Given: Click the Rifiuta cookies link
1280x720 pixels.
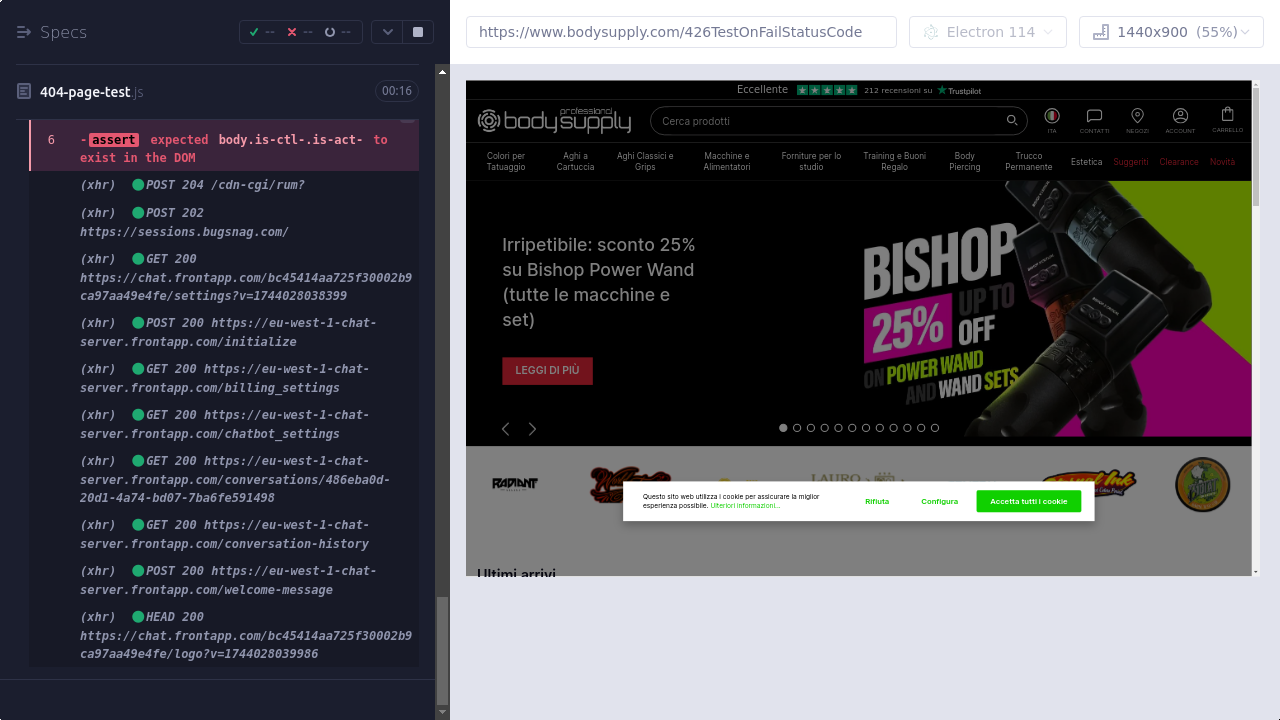Looking at the screenshot, I should point(877,501).
